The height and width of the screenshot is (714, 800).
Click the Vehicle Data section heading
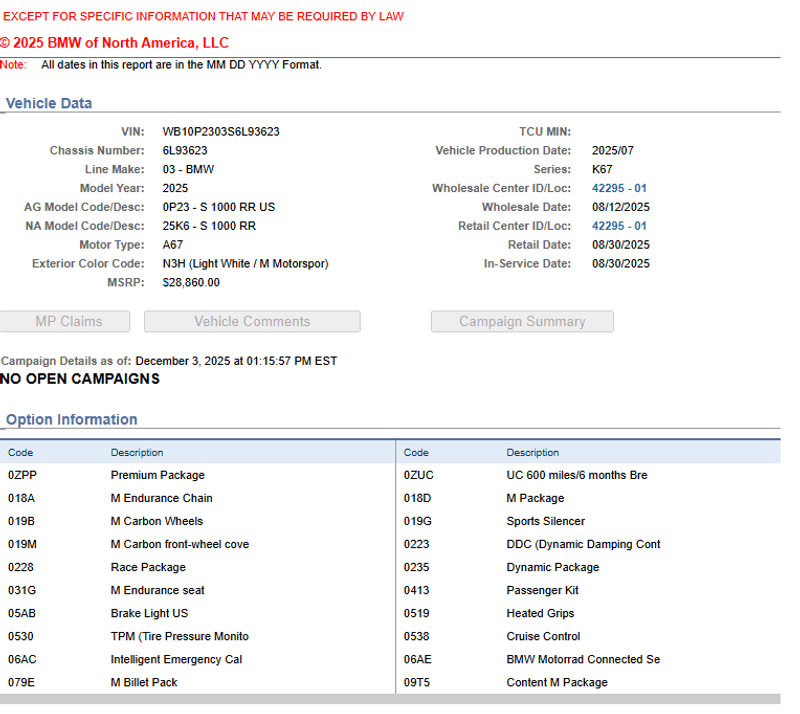tap(49, 103)
